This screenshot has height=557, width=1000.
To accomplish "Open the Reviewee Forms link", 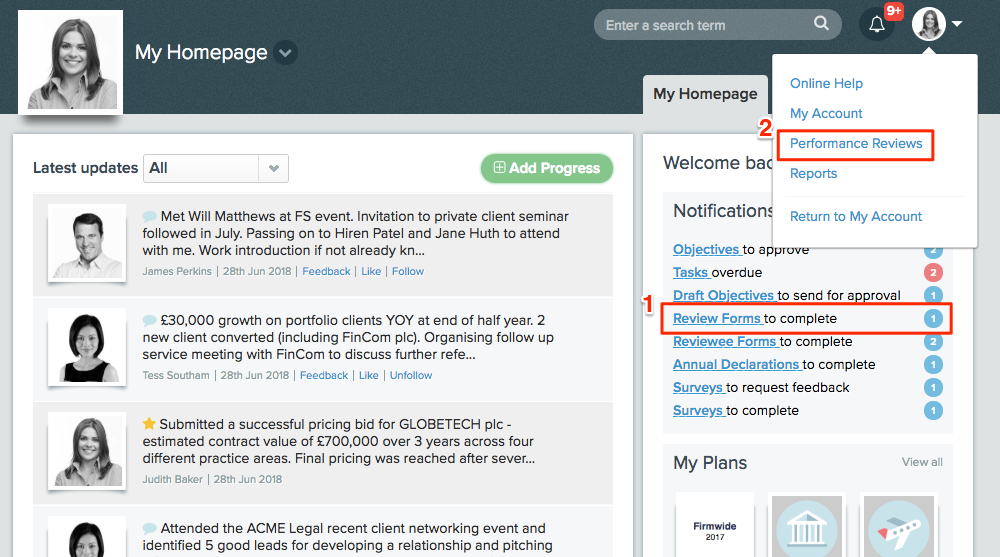I will click(x=724, y=341).
